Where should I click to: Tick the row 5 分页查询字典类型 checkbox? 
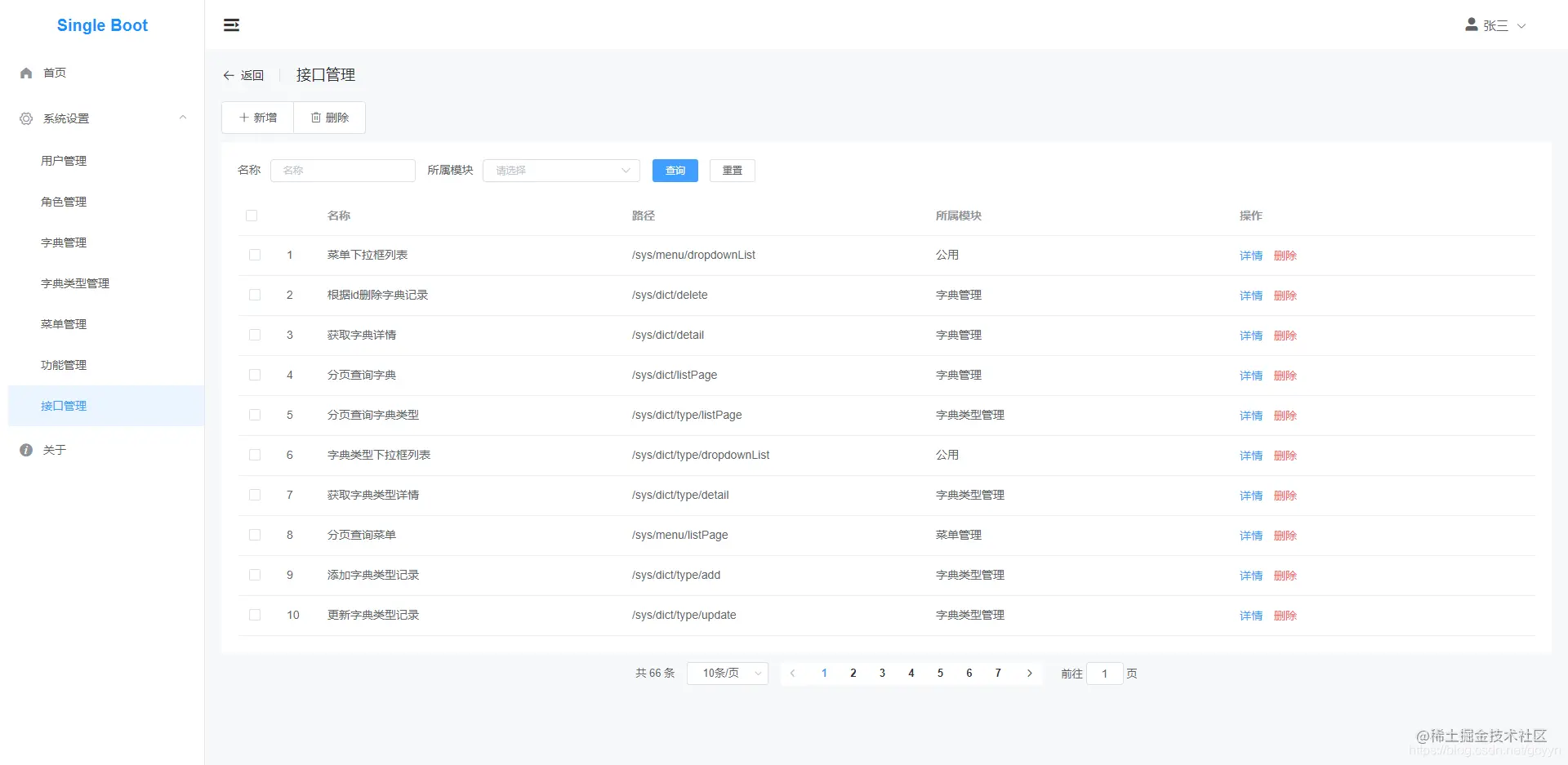click(x=255, y=415)
